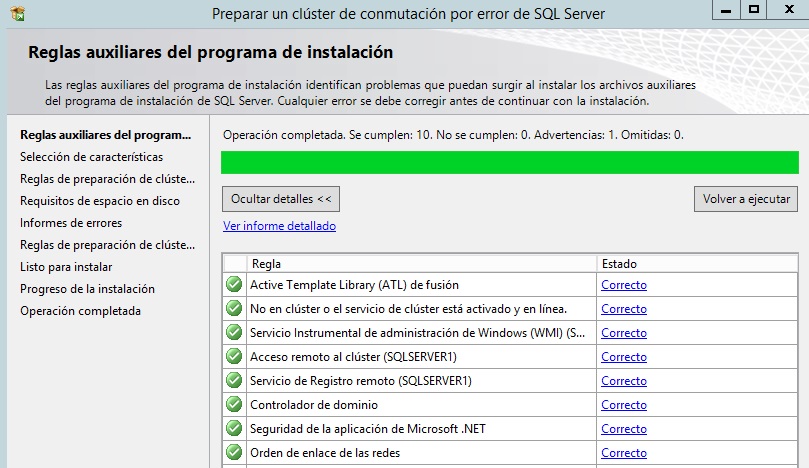This screenshot has width=809, height=468.
Task: Select Progreso de la instalación step
Action: coord(87,289)
